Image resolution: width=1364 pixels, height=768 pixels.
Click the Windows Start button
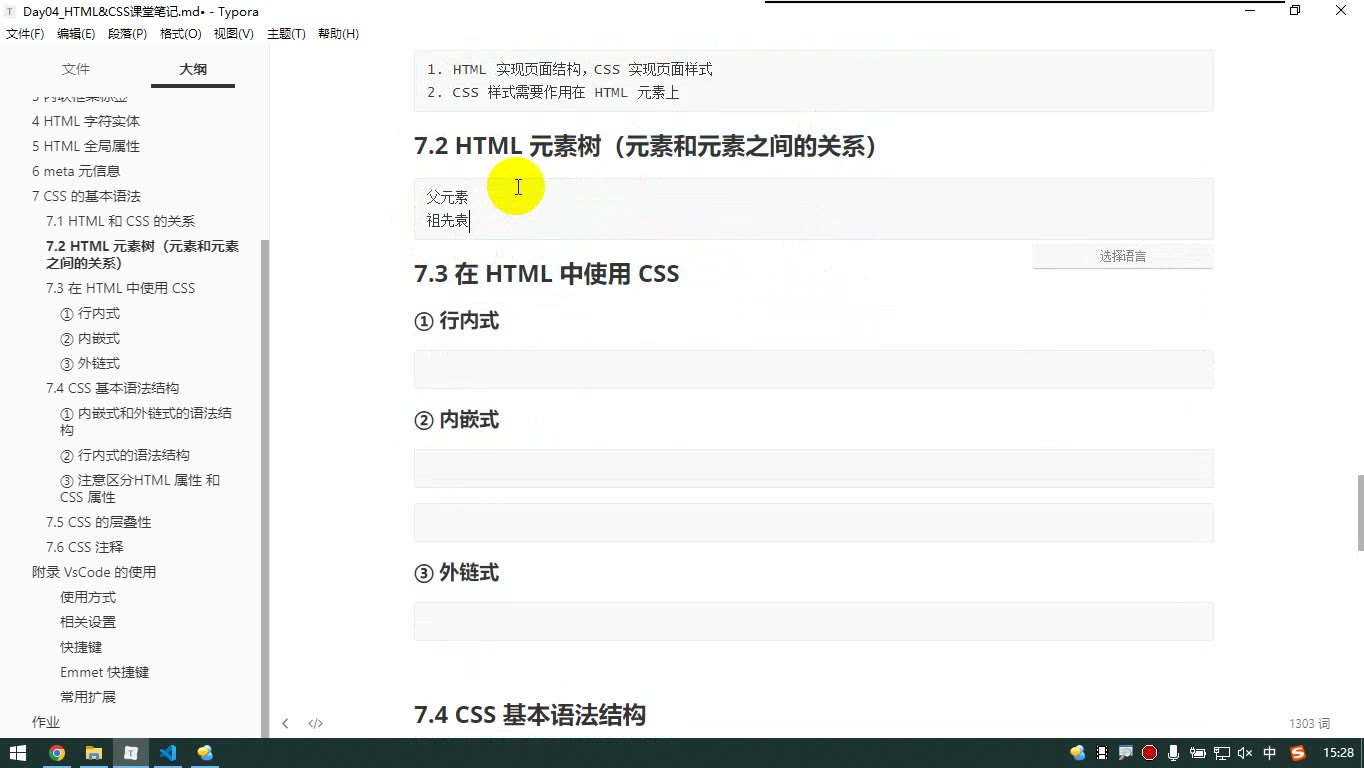click(x=18, y=753)
